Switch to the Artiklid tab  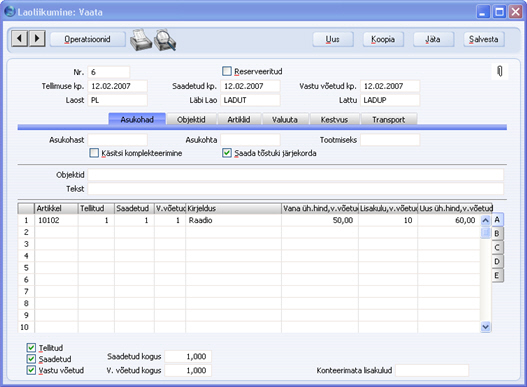pyautogui.click(x=239, y=119)
